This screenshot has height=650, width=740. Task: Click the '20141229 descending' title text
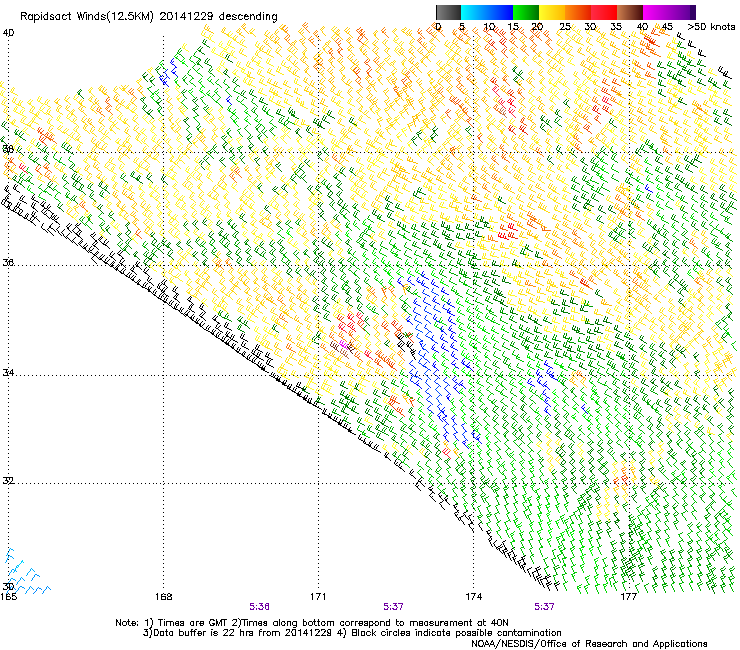tap(219, 17)
